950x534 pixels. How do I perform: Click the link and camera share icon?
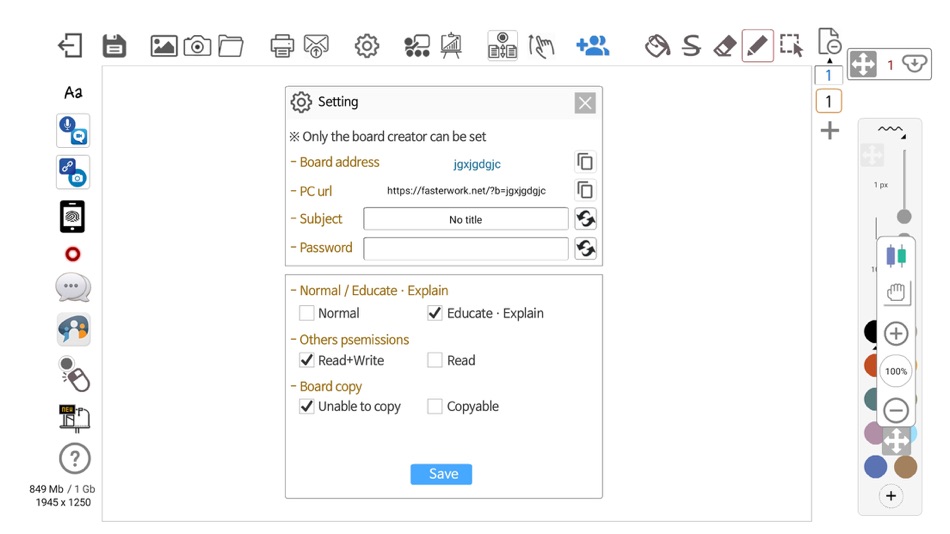tap(73, 172)
